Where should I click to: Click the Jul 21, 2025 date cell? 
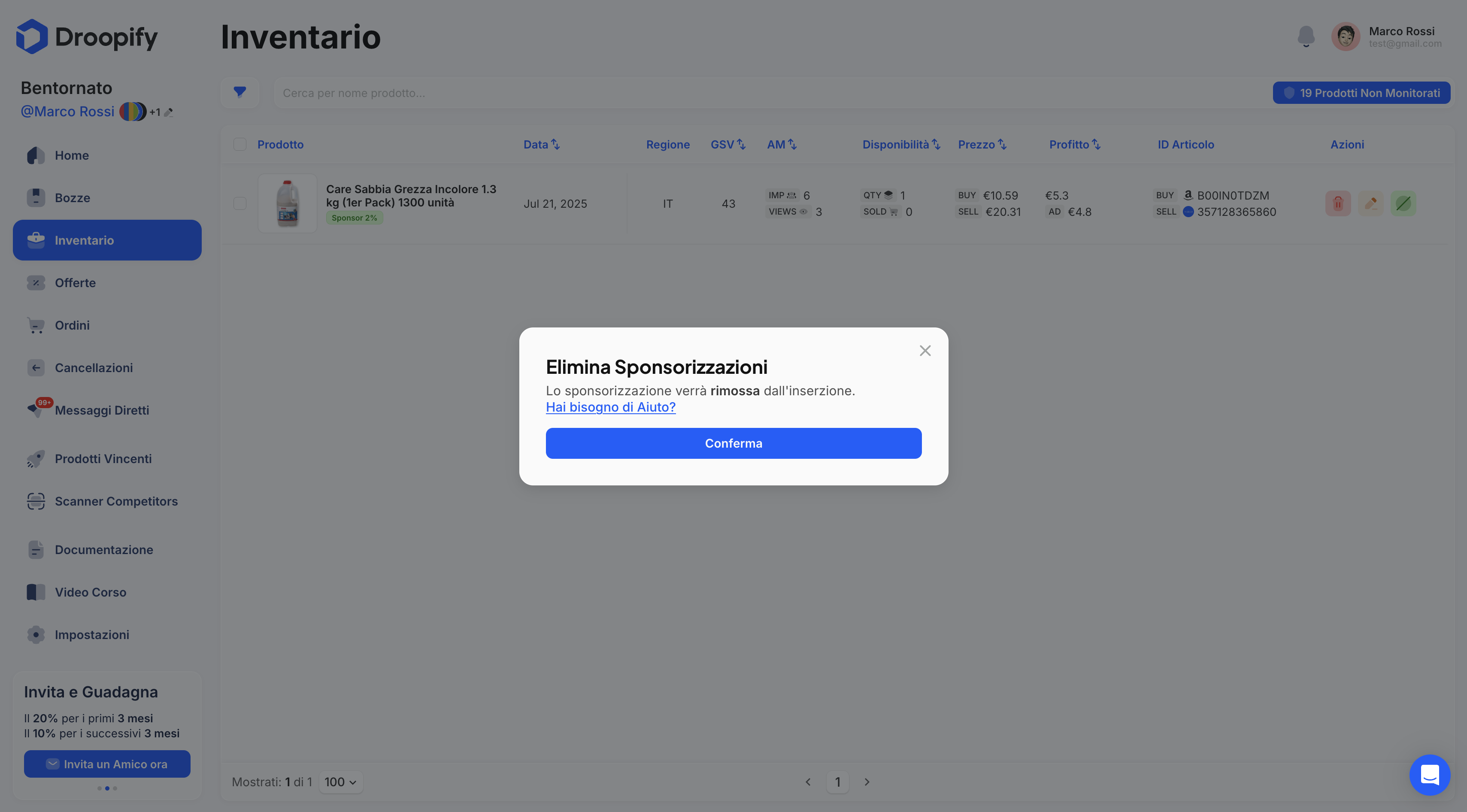tap(555, 204)
